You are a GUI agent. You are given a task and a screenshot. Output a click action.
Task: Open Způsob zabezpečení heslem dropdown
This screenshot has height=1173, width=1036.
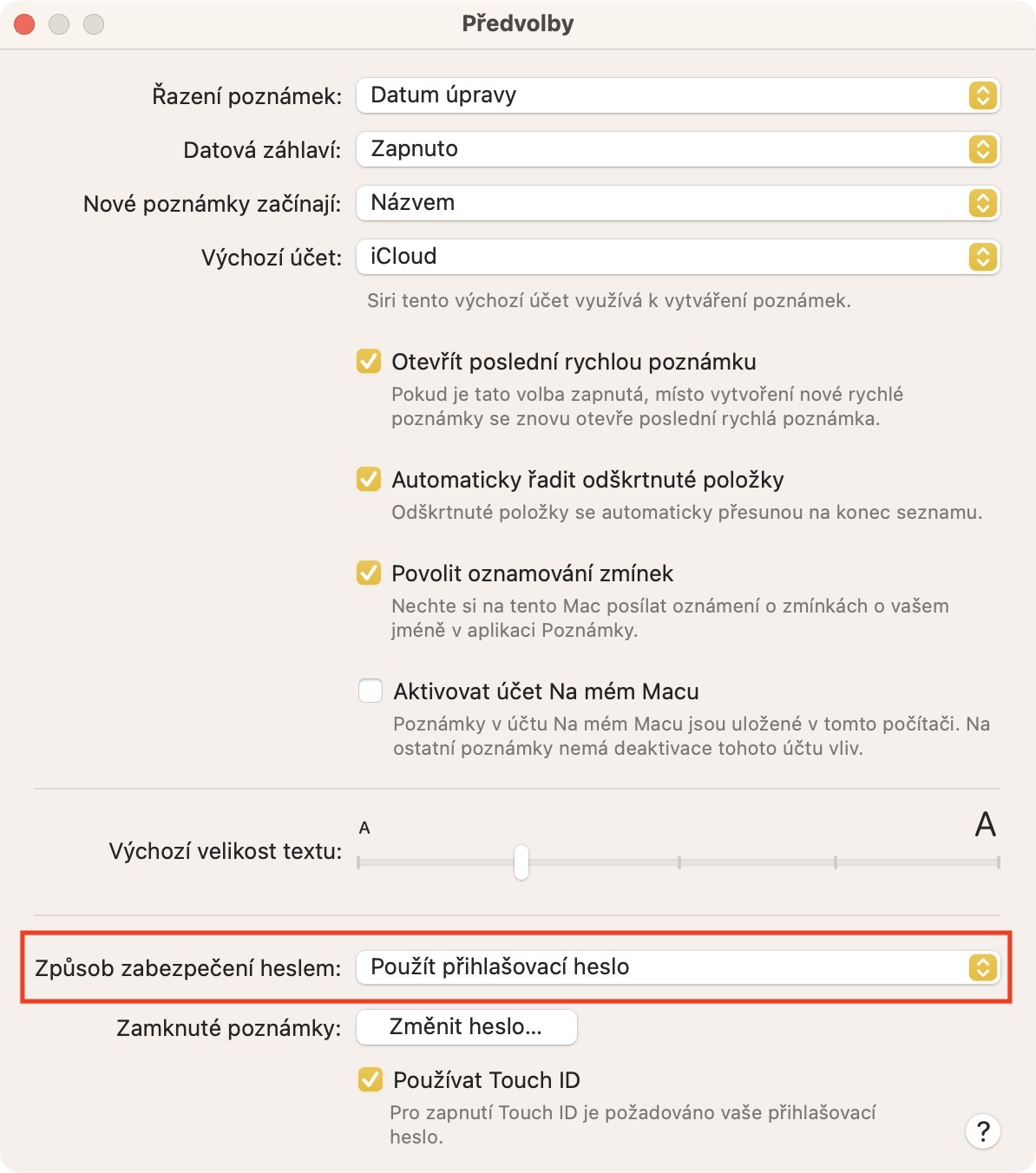click(678, 967)
